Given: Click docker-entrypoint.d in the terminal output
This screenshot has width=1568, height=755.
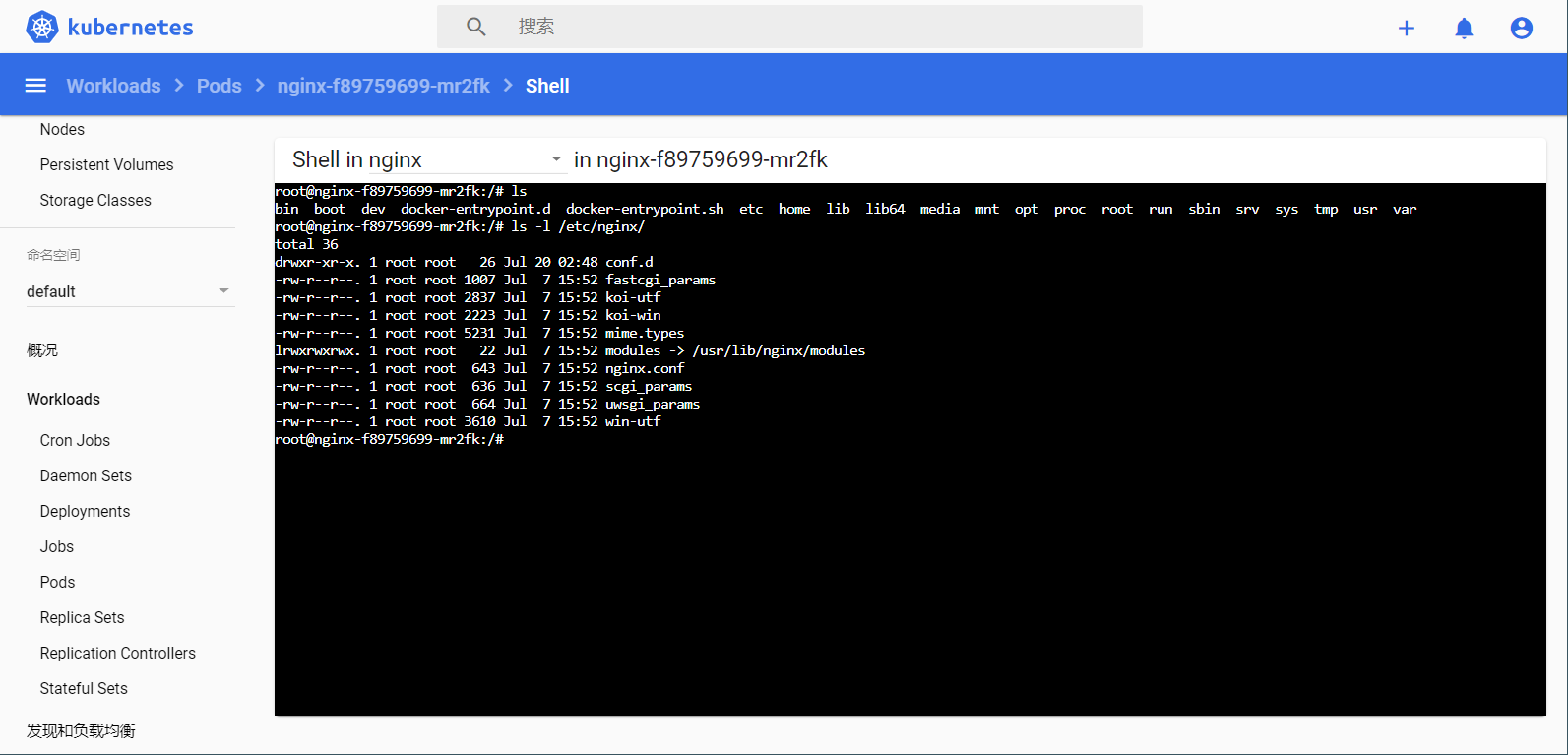Looking at the screenshot, I should click(475, 209).
